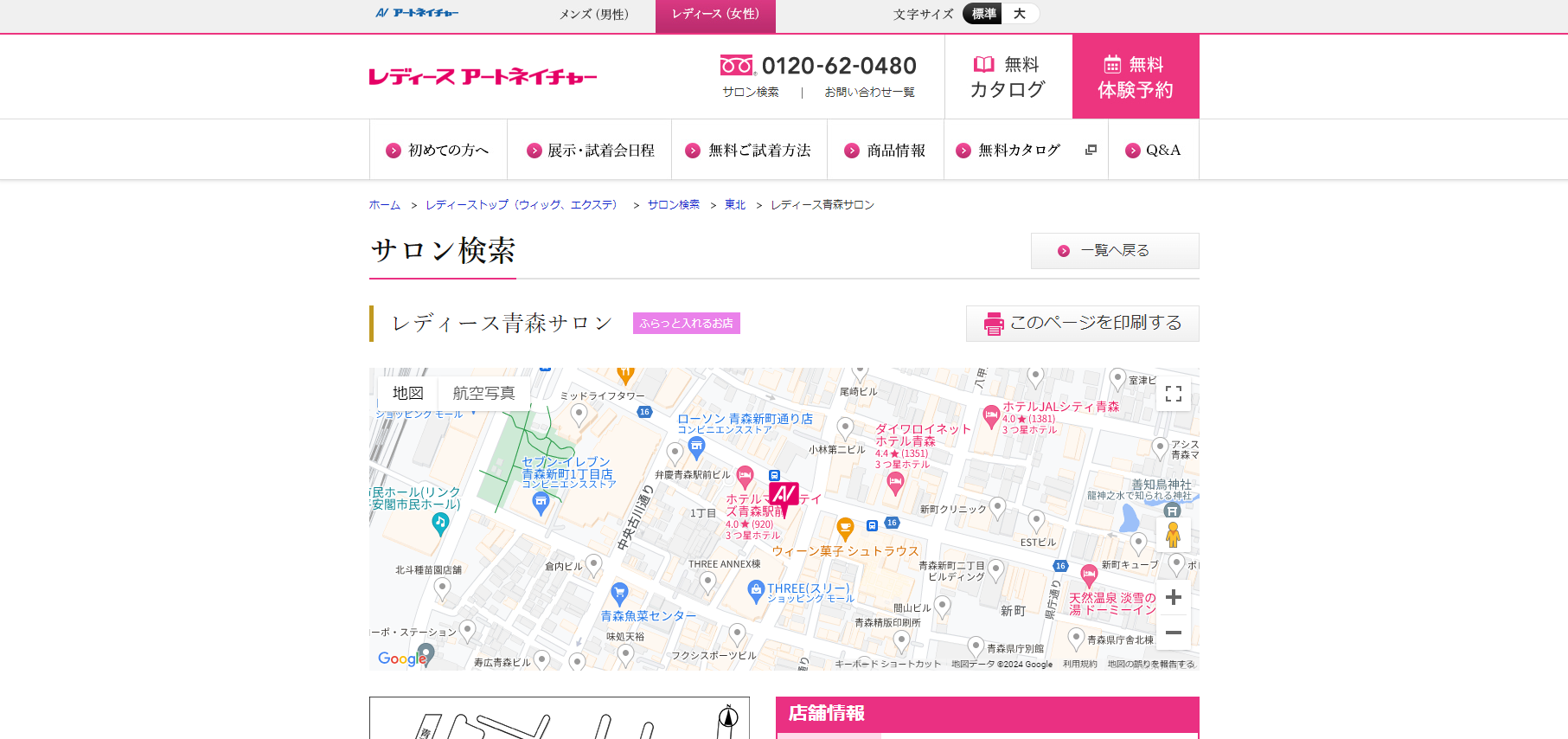Click the ウィーン菓子 シュトラウス marker
Screen dimensions: 1568x739
click(x=845, y=529)
